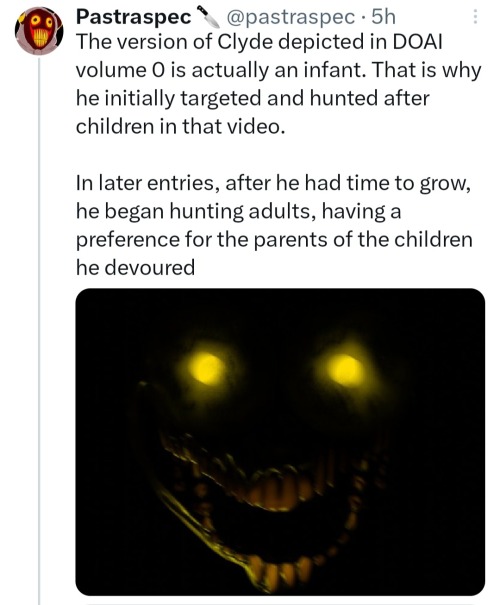Visit the @pastraspec handle link
This screenshot has width=500, height=605.
tap(291, 17)
